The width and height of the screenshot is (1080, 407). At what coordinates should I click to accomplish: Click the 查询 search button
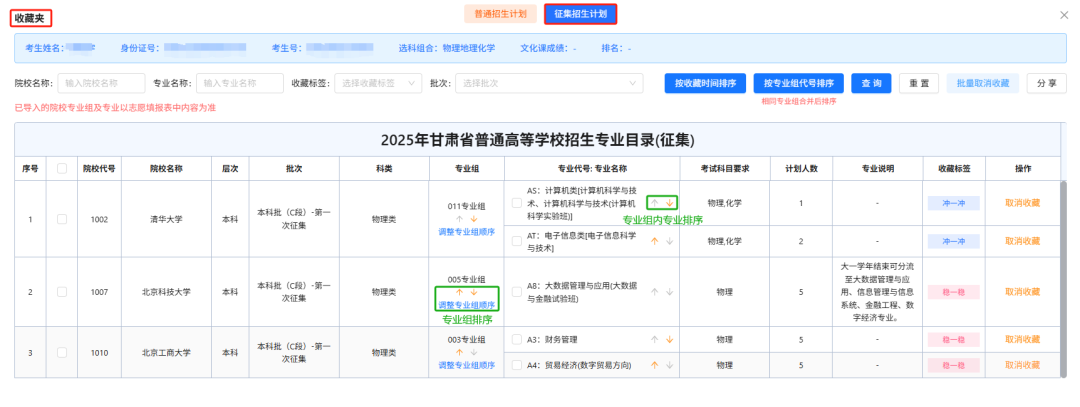coord(871,83)
